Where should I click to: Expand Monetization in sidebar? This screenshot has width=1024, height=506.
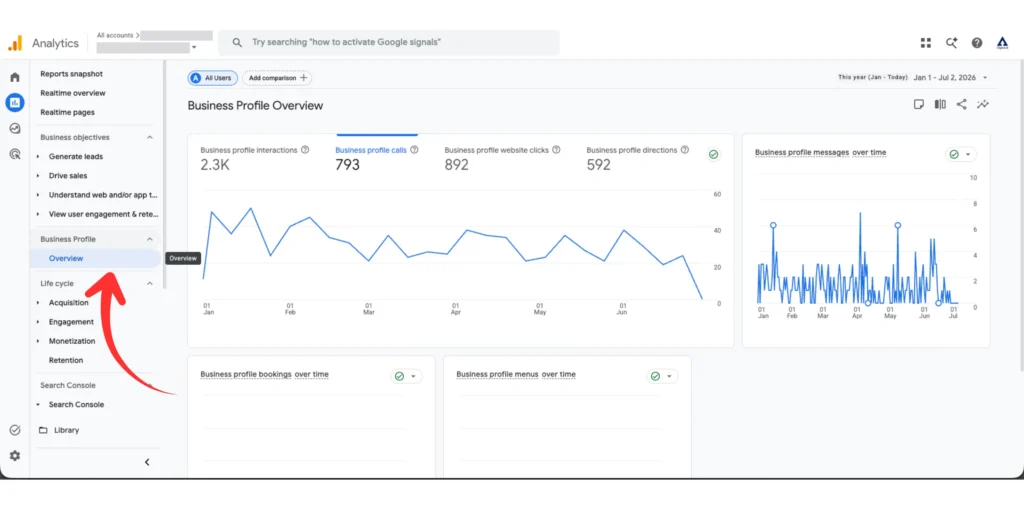tap(38, 341)
